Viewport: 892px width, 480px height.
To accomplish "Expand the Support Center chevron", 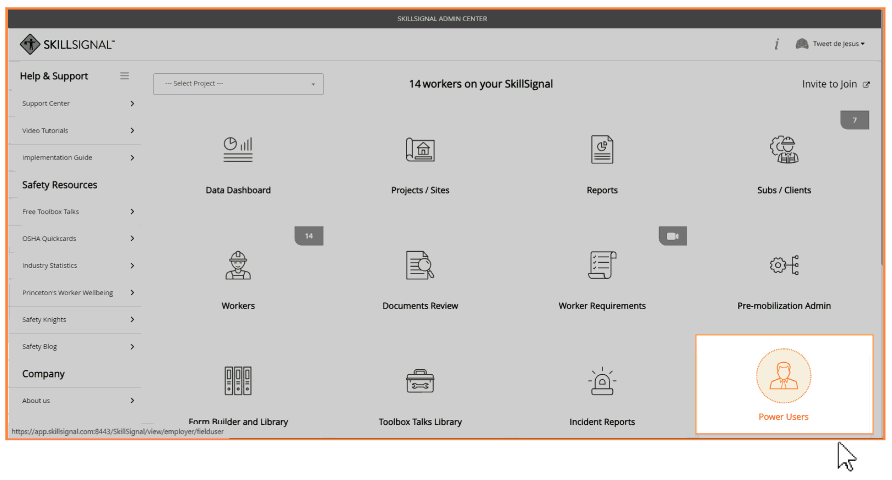I will [x=133, y=104].
